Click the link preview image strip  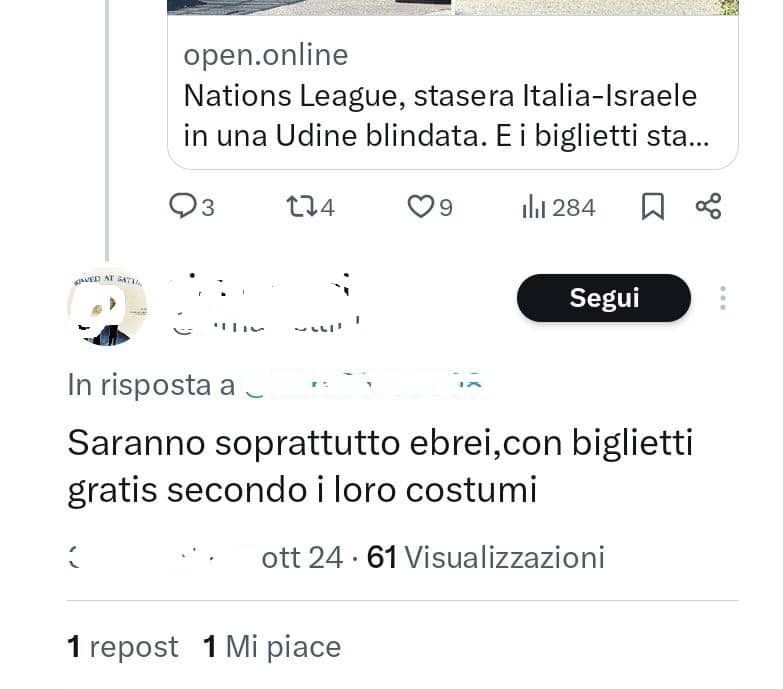452,7
